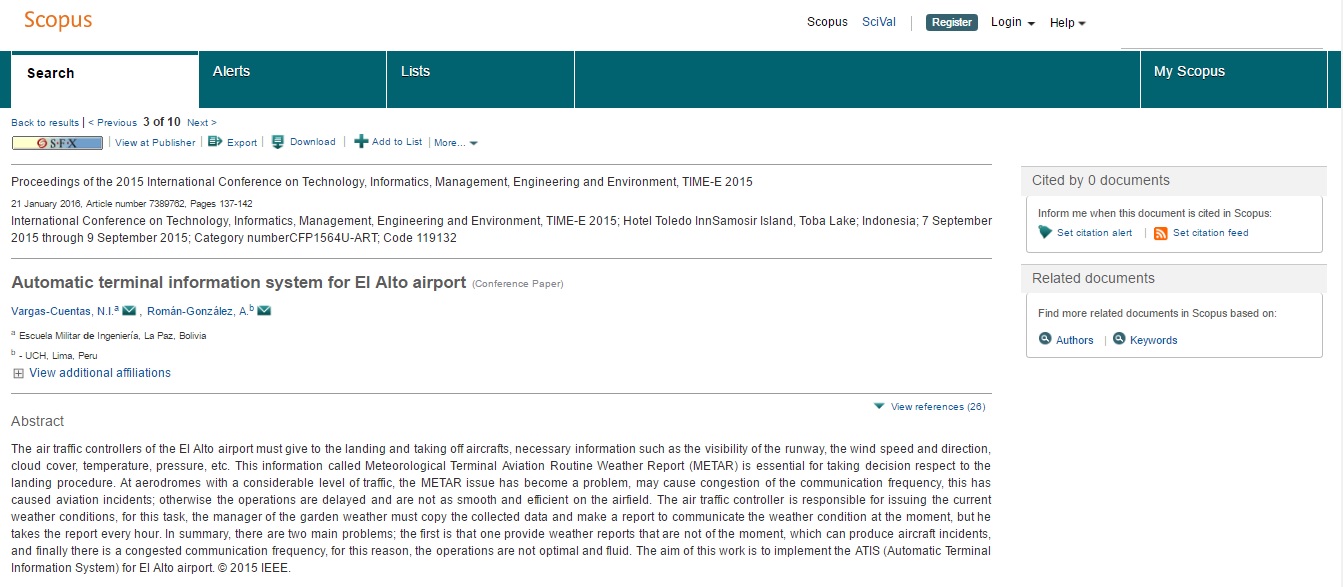
Task: Go Back to results link
Action: click(x=45, y=123)
